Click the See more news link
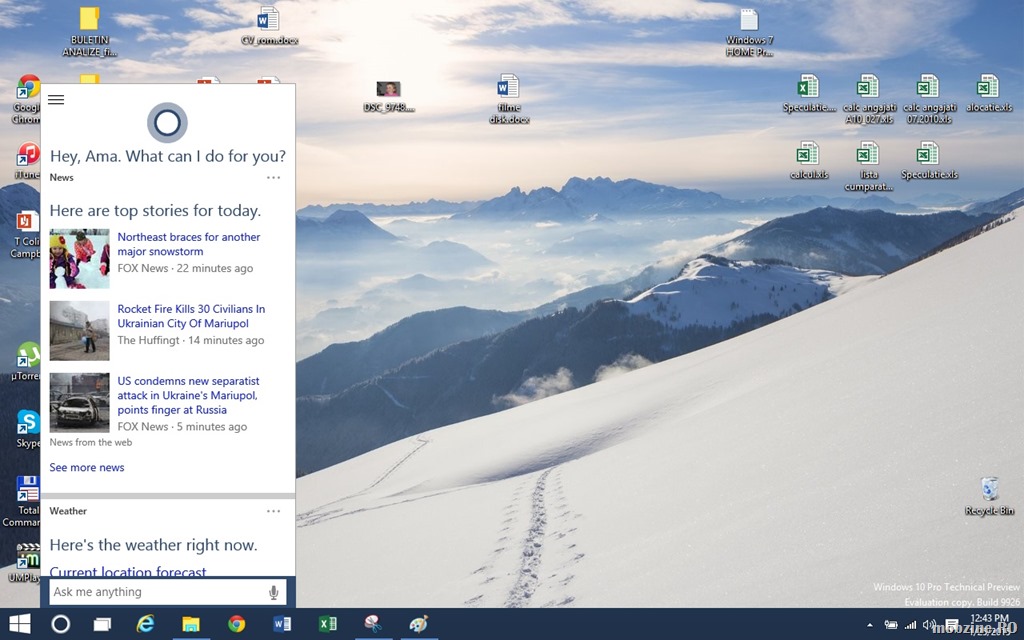1024x640 pixels. (87, 467)
